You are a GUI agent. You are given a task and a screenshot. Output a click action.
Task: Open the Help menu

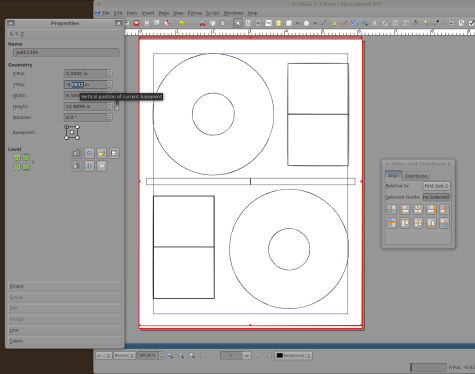click(x=252, y=13)
